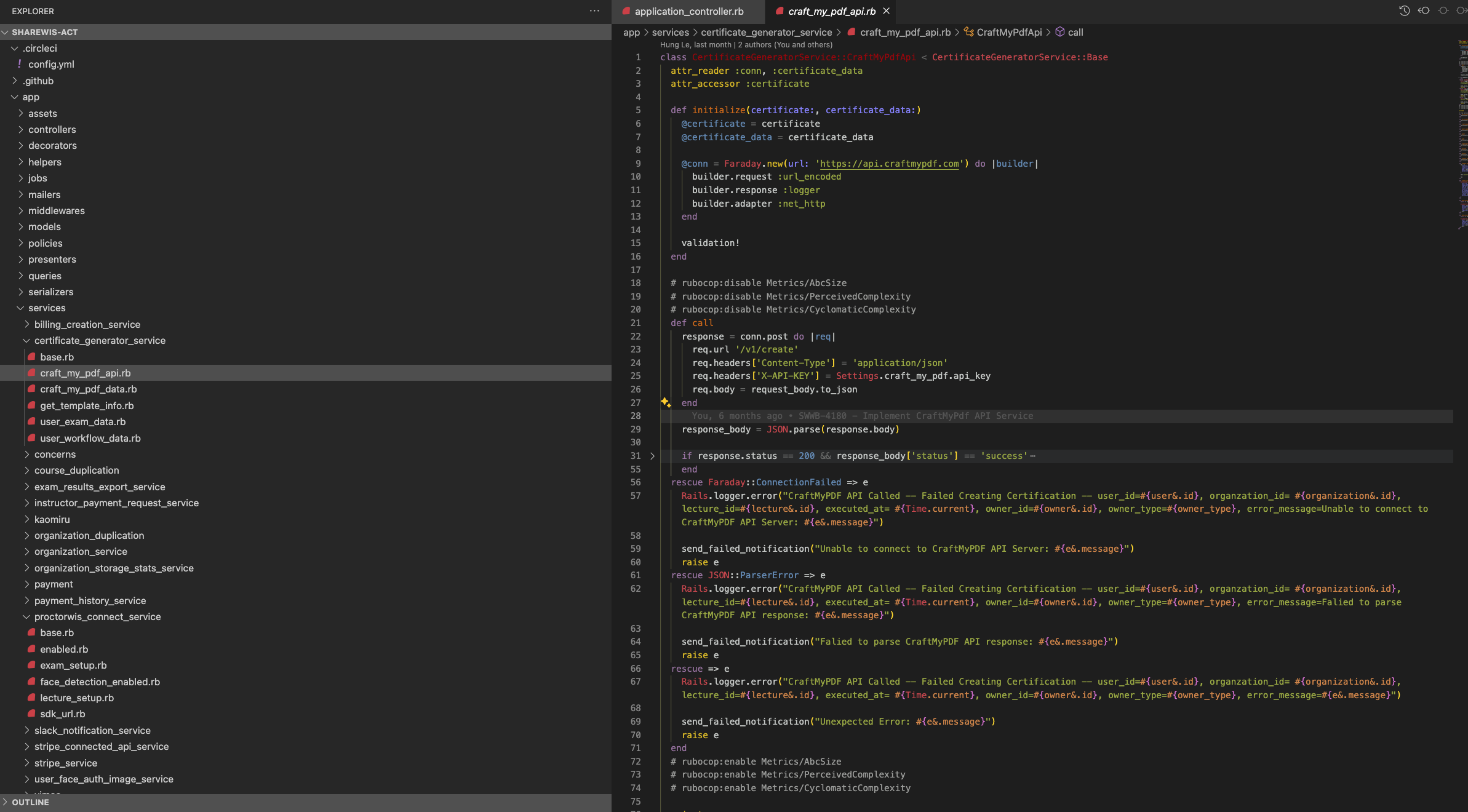Viewport: 1468px width, 812px height.
Task: Collapse the .circleci folder
Action: 306,48
